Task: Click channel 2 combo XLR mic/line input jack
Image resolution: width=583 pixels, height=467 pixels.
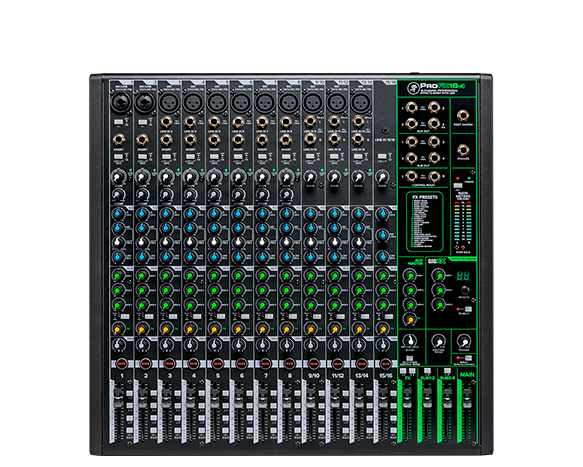Action: tap(145, 102)
